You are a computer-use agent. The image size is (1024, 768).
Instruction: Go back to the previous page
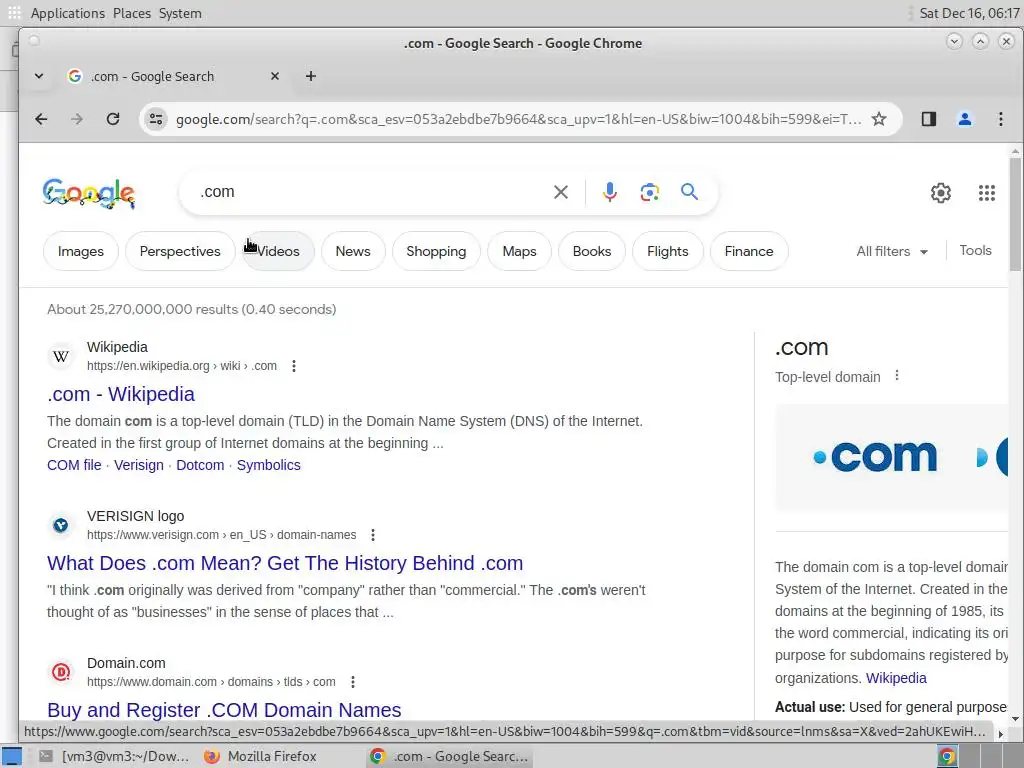[x=41, y=119]
